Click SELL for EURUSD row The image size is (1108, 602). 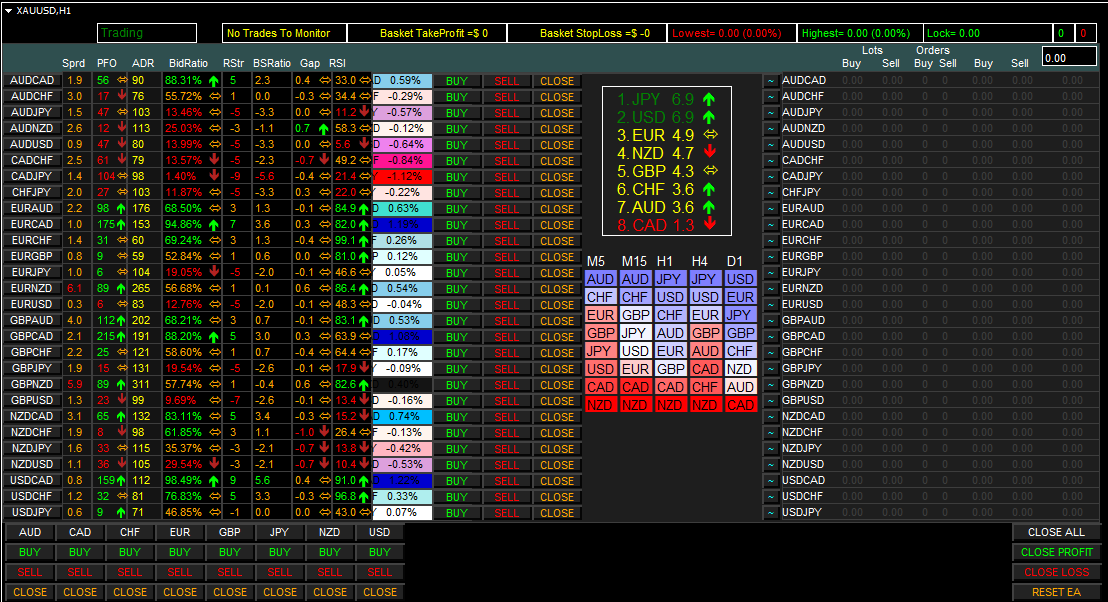point(506,305)
